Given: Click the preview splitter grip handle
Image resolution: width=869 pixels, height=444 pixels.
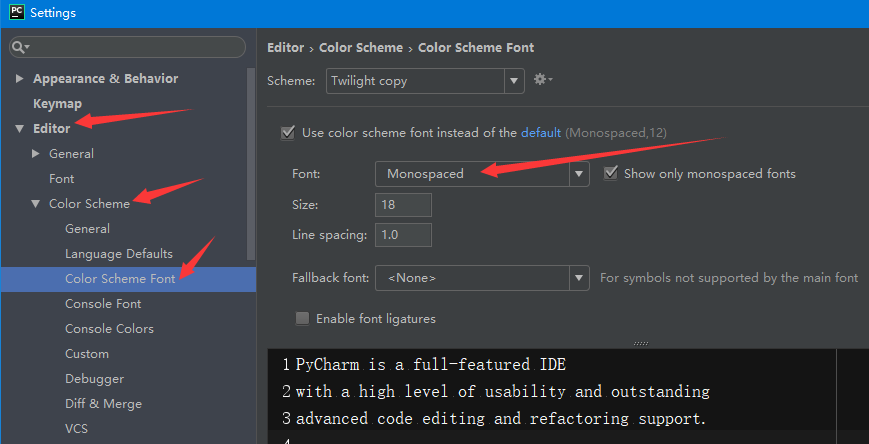Looking at the screenshot, I should click(641, 344).
